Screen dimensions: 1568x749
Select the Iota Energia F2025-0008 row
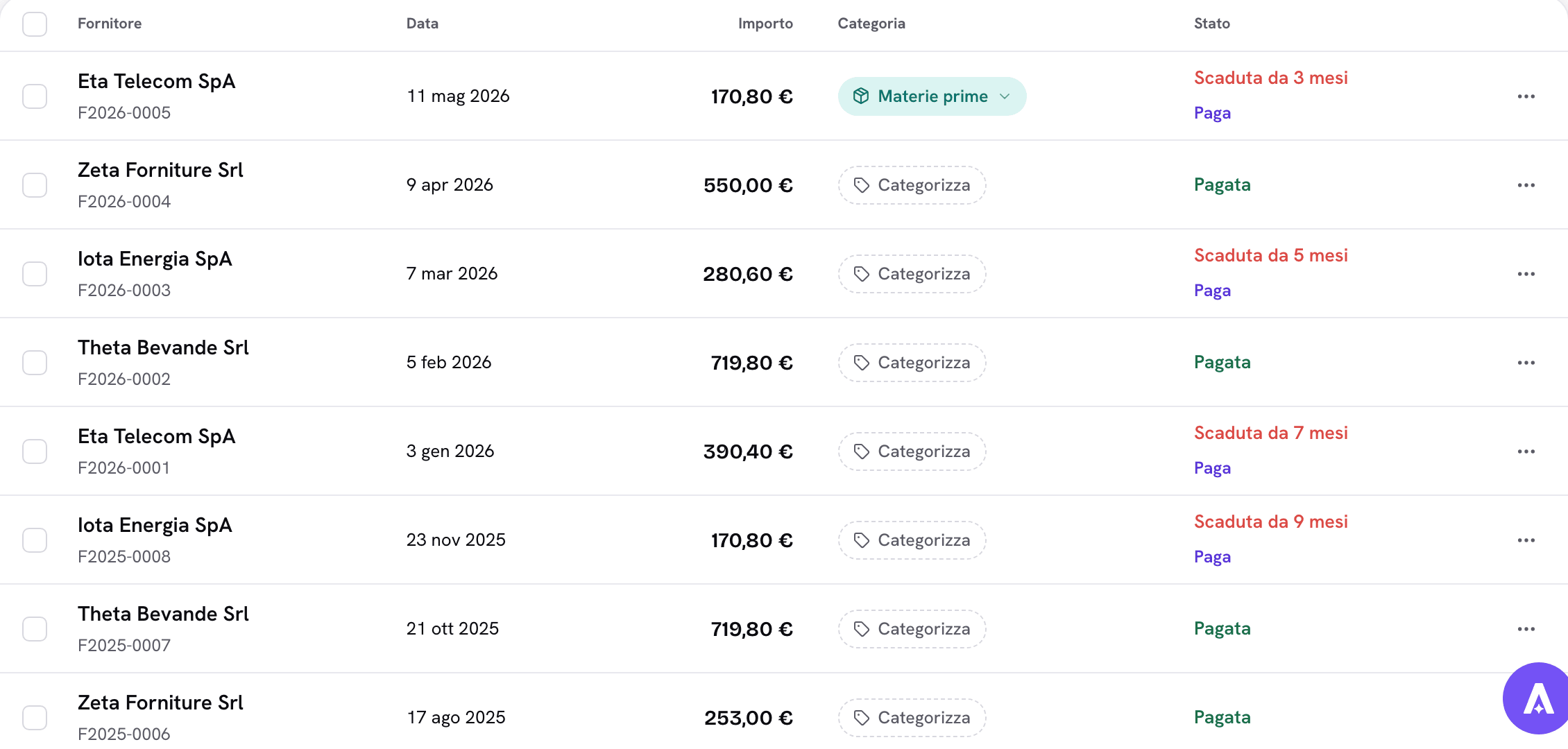pos(35,540)
